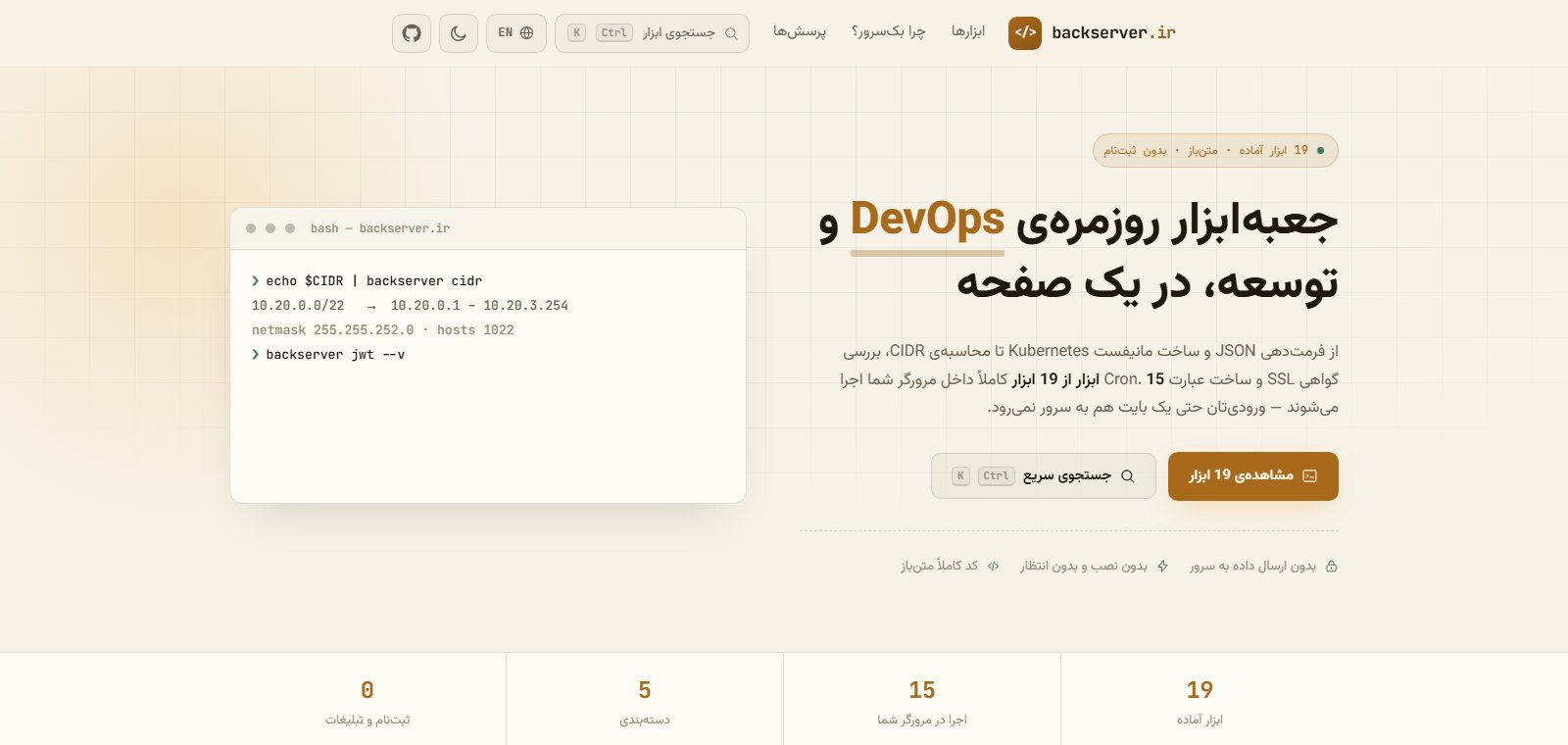Screen dimensions: 1568x745
Task: Click the stat 0 ثبت‌نام و تبلیغات
Action: pyautogui.click(x=367, y=702)
